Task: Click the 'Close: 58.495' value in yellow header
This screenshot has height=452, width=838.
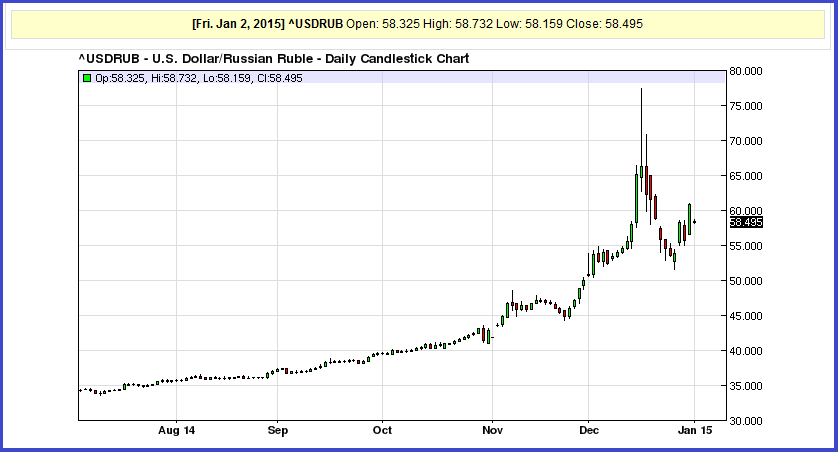Action: click(x=604, y=24)
